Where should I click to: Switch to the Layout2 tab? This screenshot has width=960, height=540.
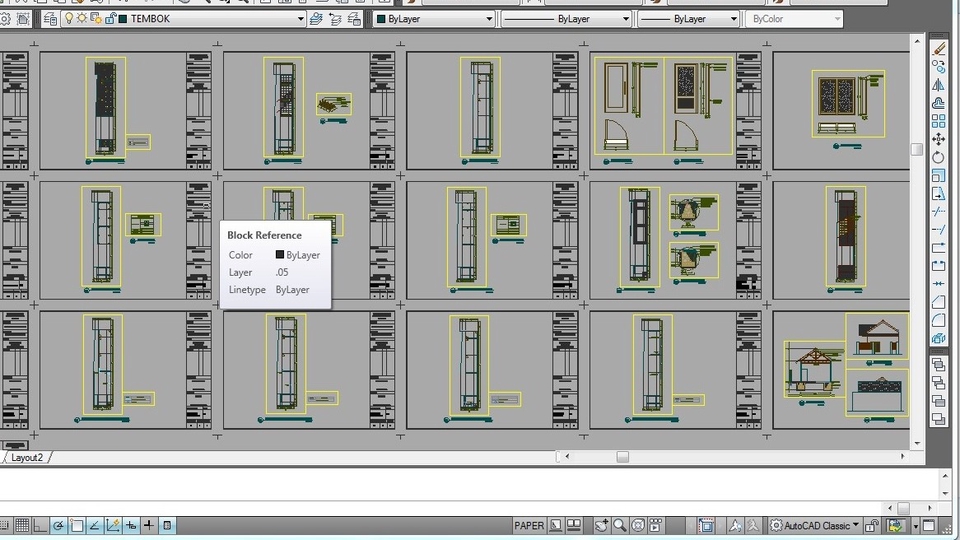pos(27,457)
